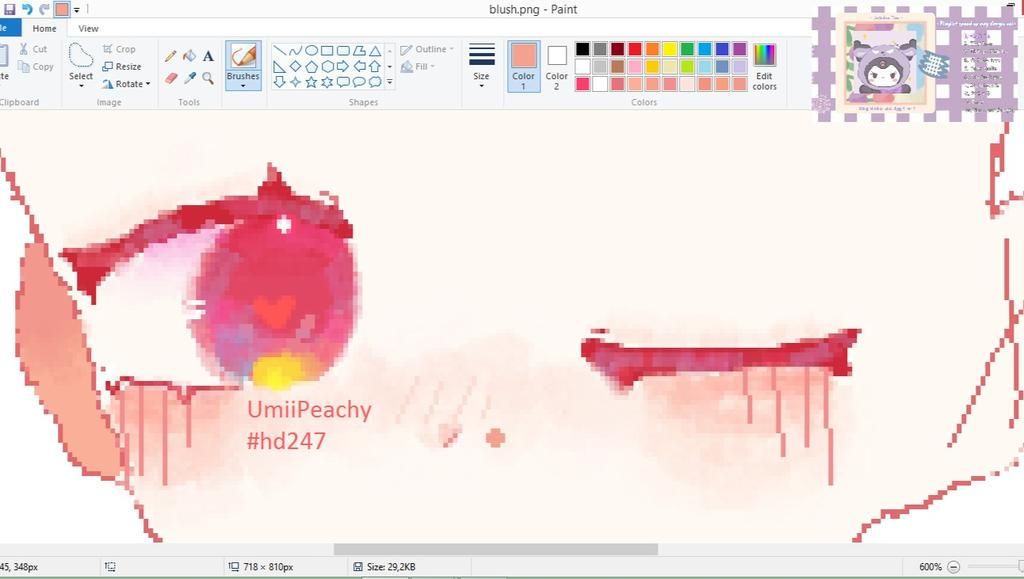Choose the Curve shape
The height and width of the screenshot is (579, 1024).
point(295,50)
